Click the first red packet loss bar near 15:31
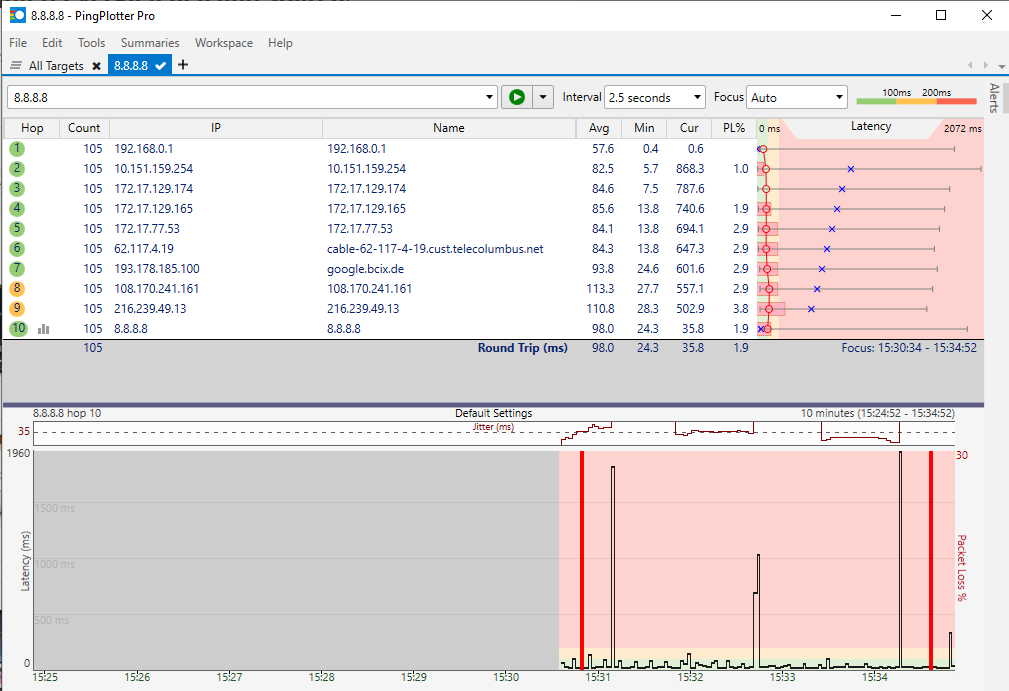 point(582,560)
